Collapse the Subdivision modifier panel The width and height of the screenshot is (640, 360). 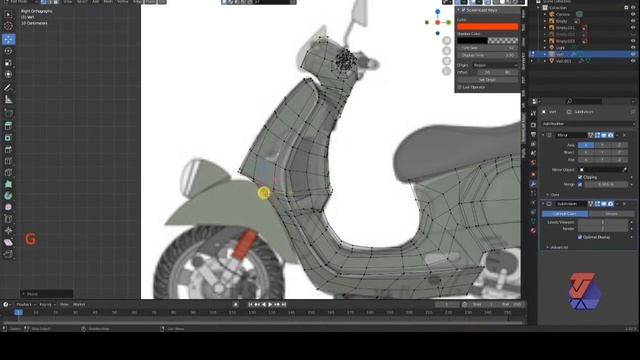543,204
